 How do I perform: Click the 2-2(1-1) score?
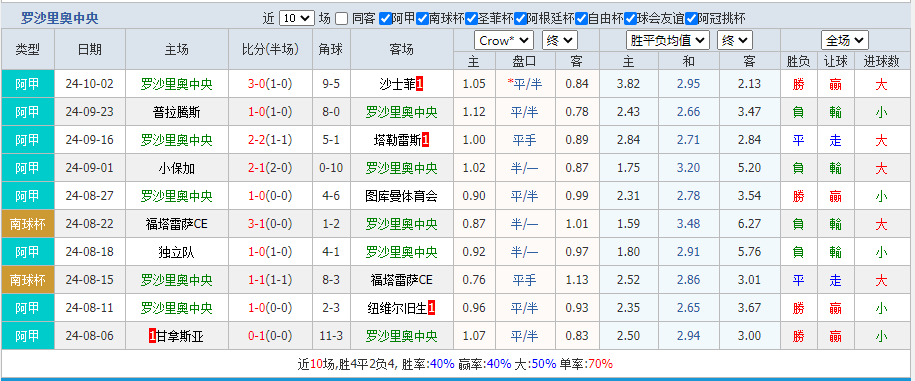point(270,140)
